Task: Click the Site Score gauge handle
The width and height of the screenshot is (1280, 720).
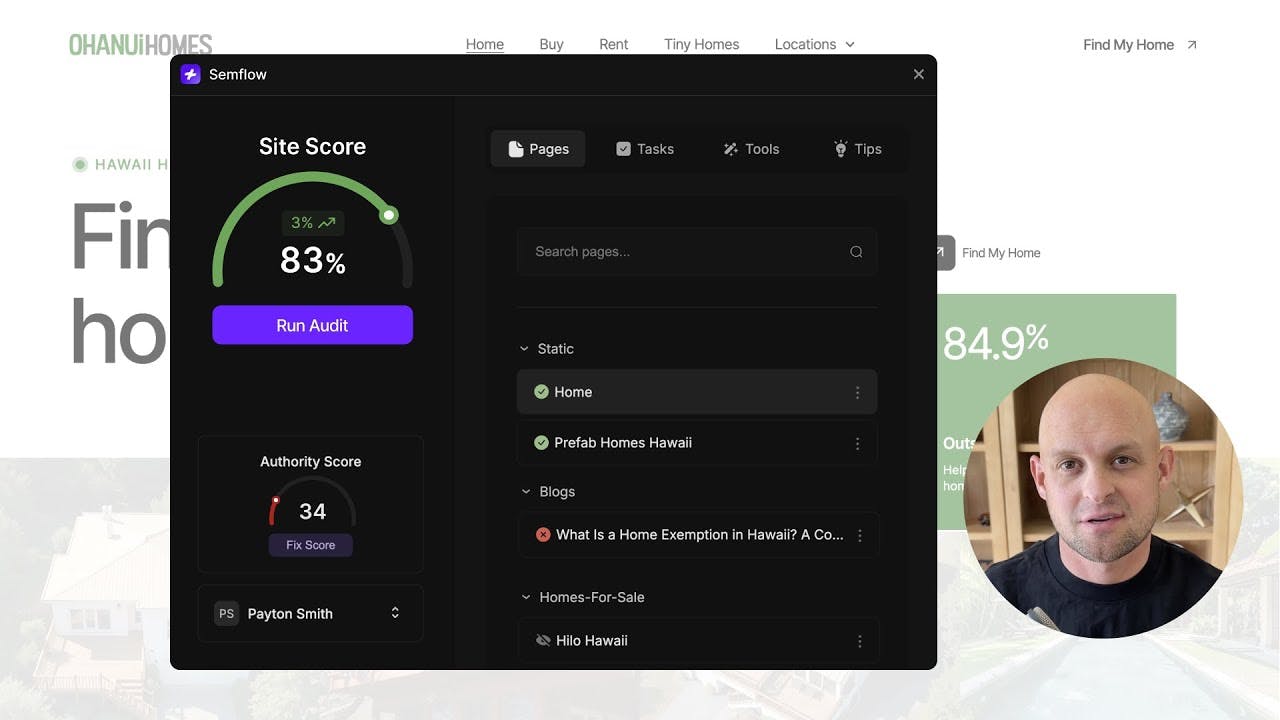Action: (x=389, y=215)
